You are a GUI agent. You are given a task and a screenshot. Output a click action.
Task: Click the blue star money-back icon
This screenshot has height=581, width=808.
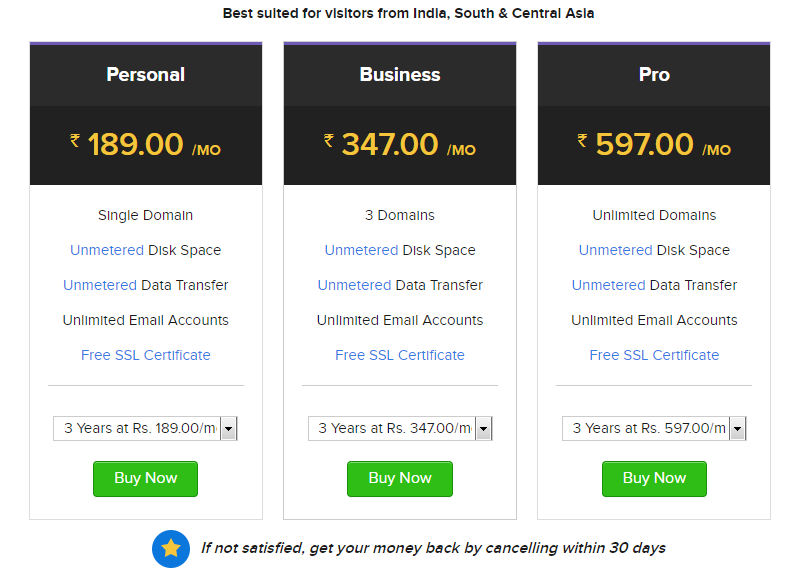pyautogui.click(x=171, y=548)
